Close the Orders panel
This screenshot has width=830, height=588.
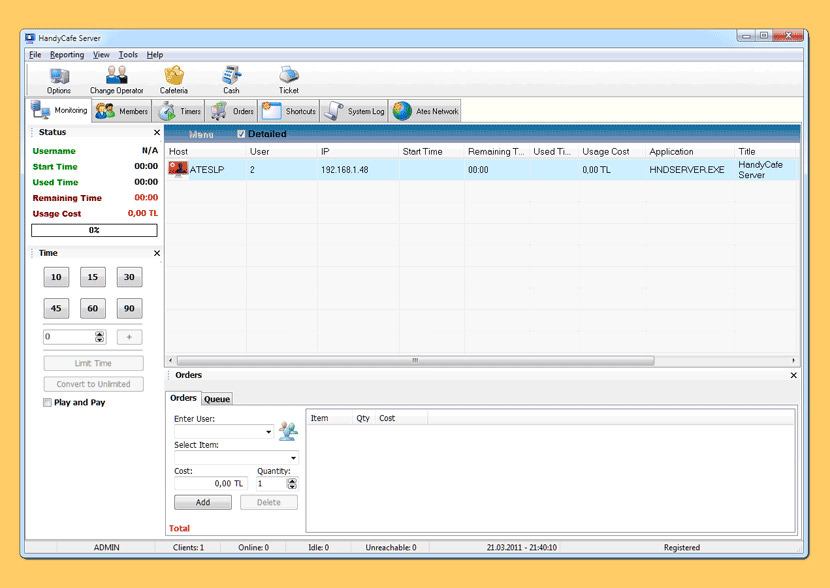[793, 375]
